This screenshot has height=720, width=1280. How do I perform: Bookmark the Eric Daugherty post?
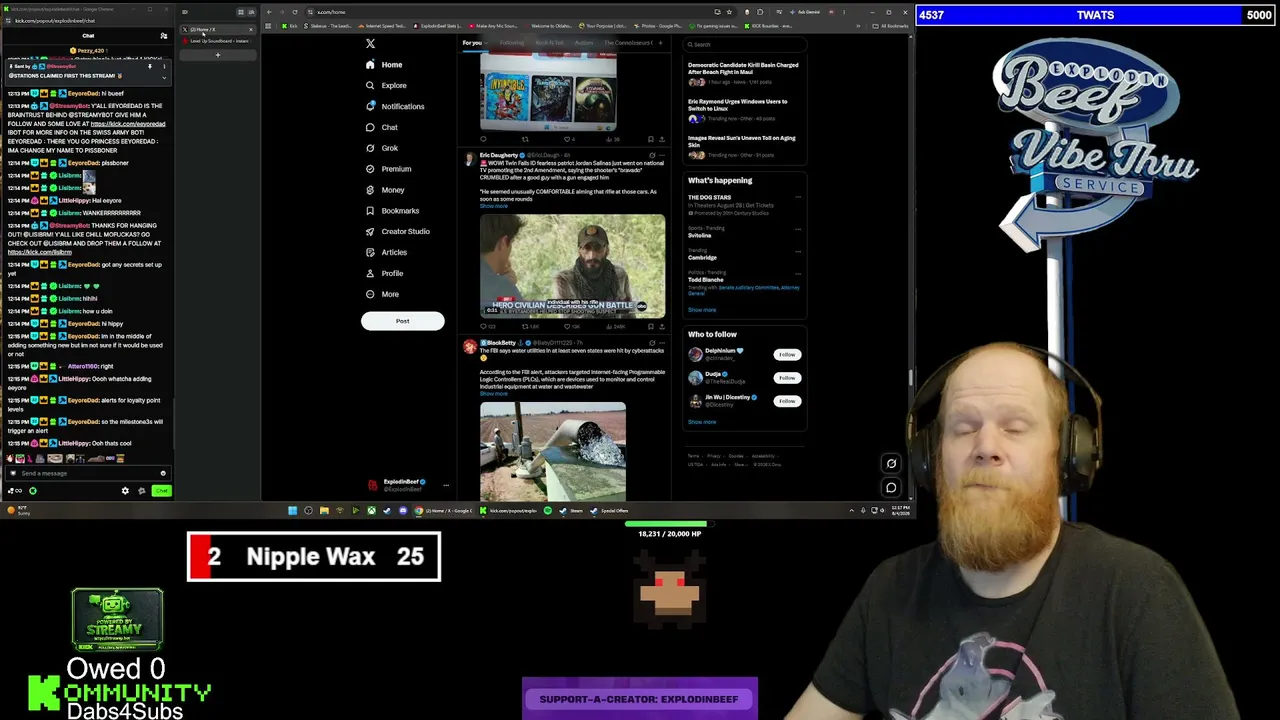click(650, 327)
